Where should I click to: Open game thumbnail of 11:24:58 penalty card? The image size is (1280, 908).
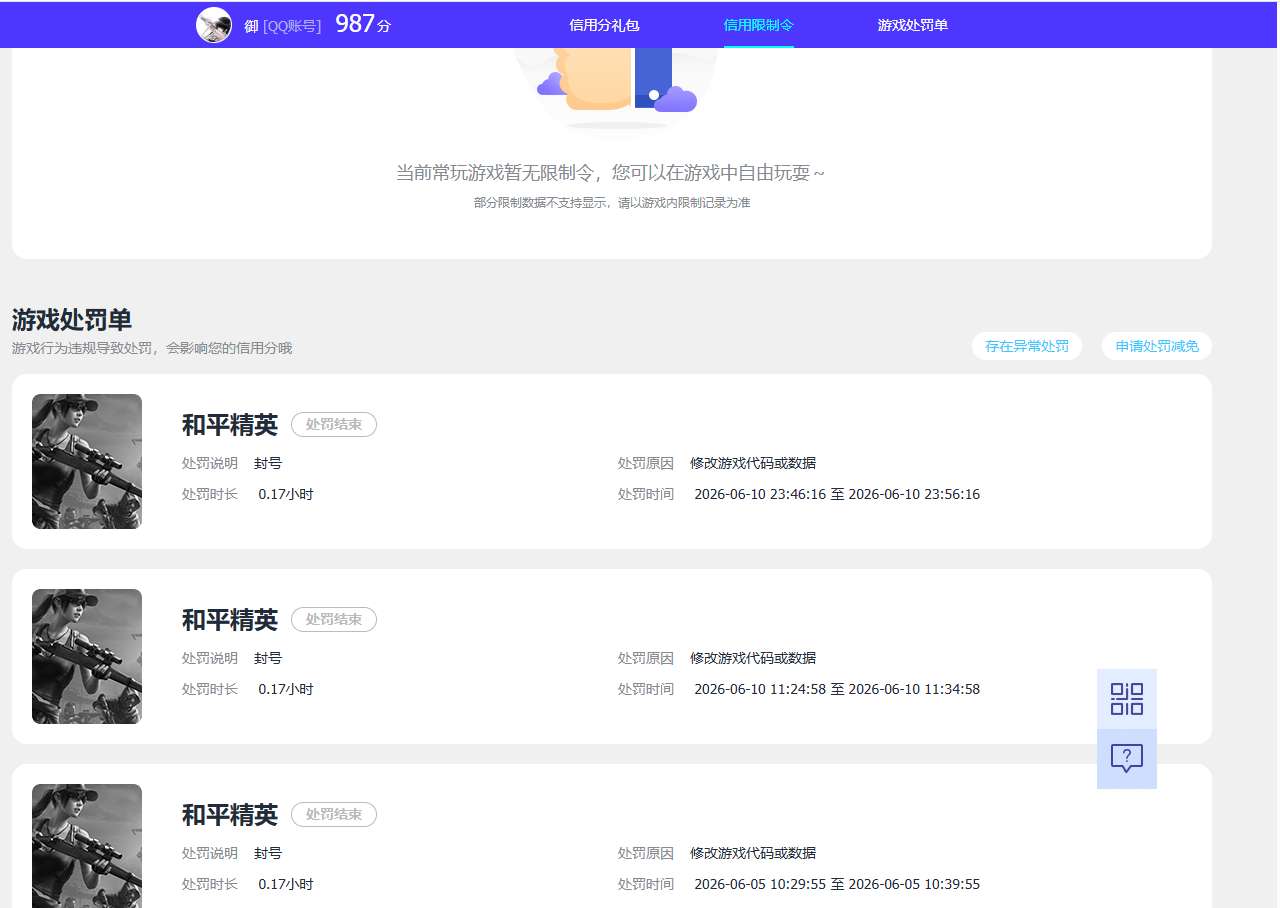(x=87, y=656)
